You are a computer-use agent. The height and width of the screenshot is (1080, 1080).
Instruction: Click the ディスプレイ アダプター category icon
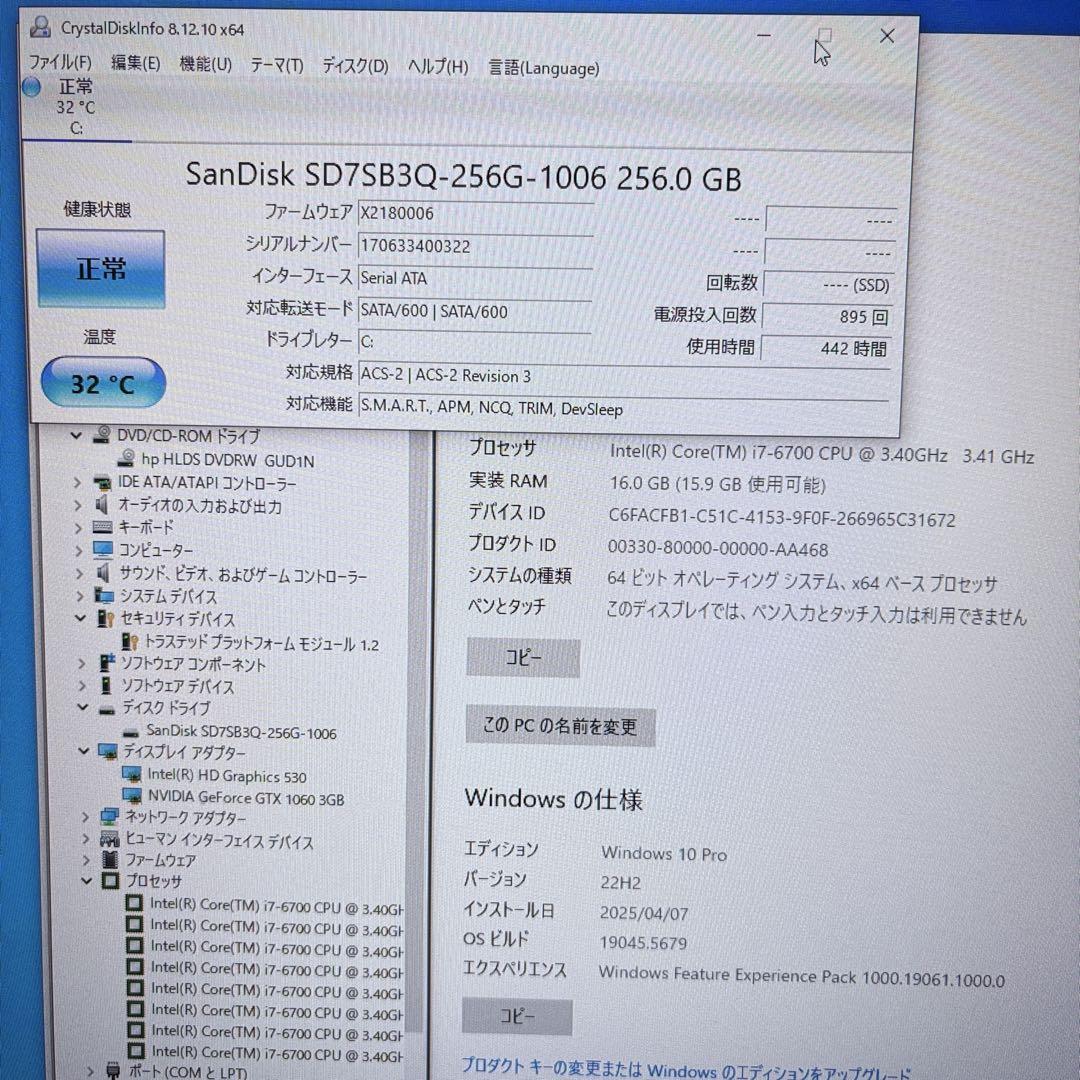pyautogui.click(x=108, y=751)
